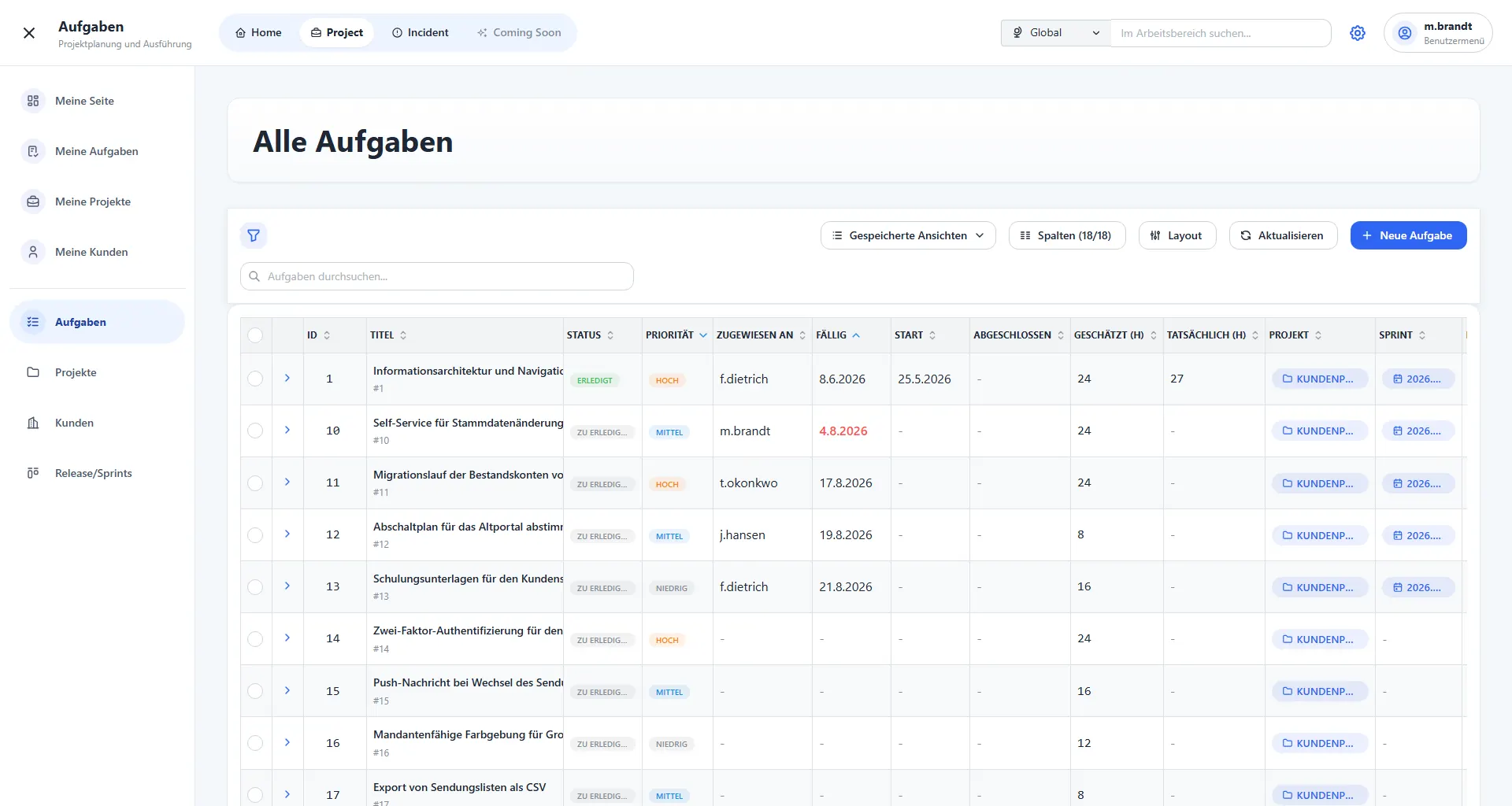
Task: Switch to the Incident tab
Action: [x=420, y=32]
